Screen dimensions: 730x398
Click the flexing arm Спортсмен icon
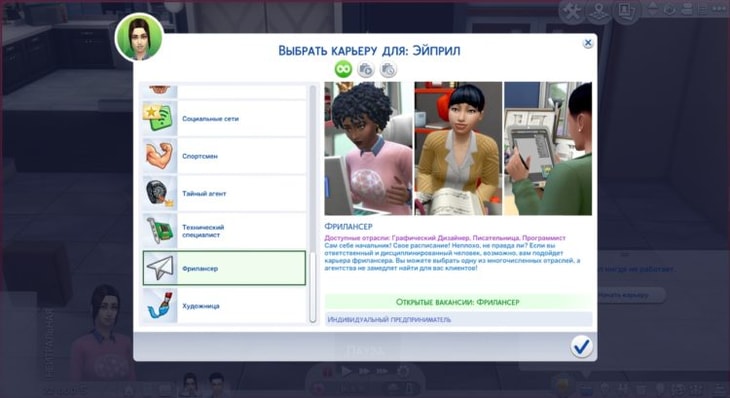(160, 156)
